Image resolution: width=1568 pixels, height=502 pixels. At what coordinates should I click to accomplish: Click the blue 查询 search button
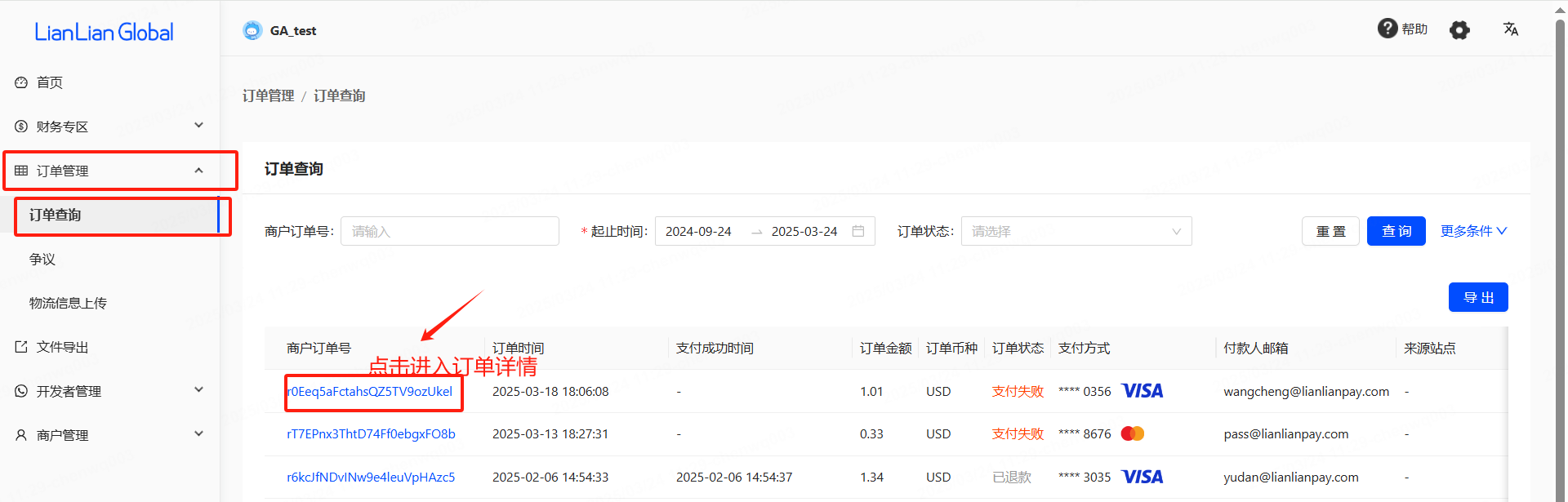[x=1396, y=231]
